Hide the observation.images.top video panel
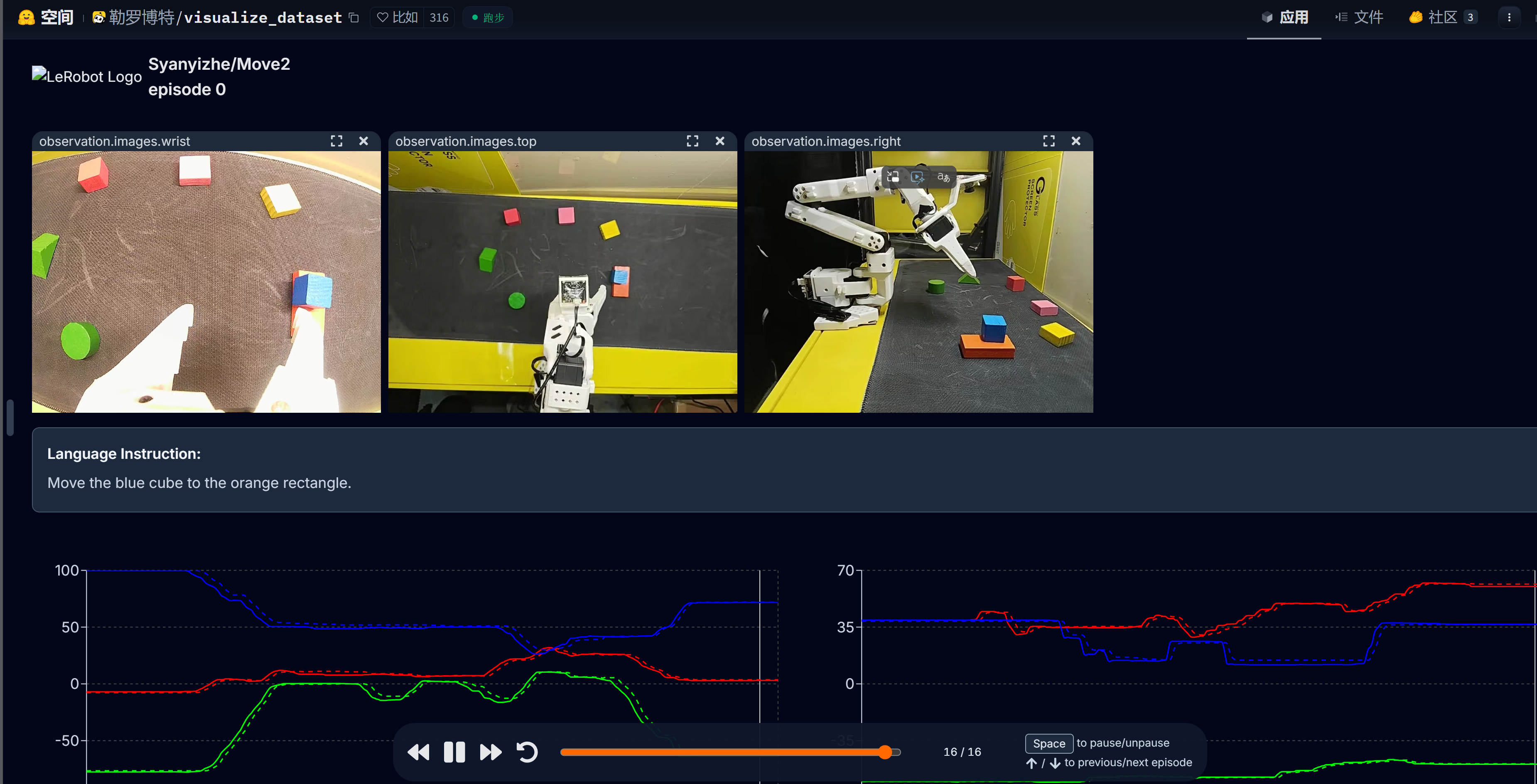Screen dimensions: 1537x784 pyautogui.click(x=719, y=141)
